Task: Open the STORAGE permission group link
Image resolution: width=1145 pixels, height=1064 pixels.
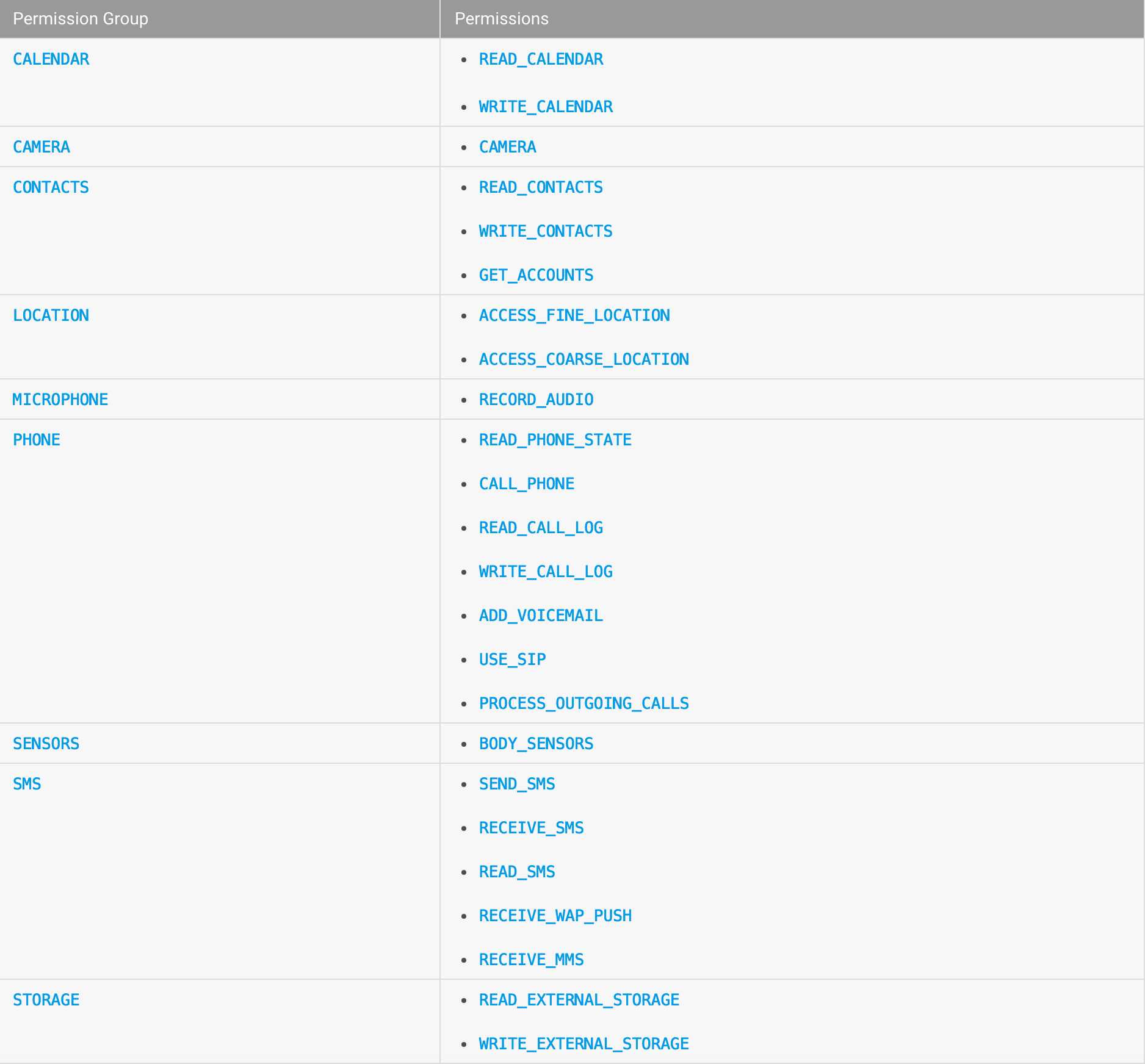Action: (46, 1000)
